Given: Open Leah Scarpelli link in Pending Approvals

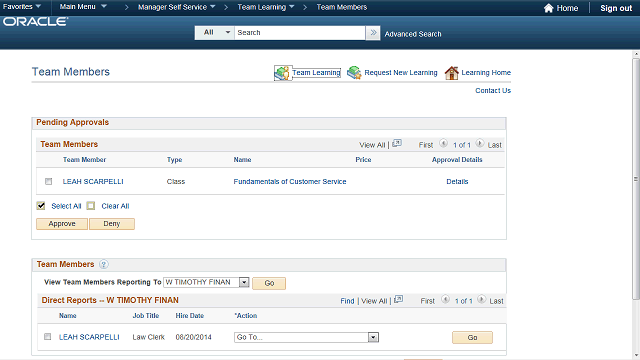Looking at the screenshot, I should (93, 182).
